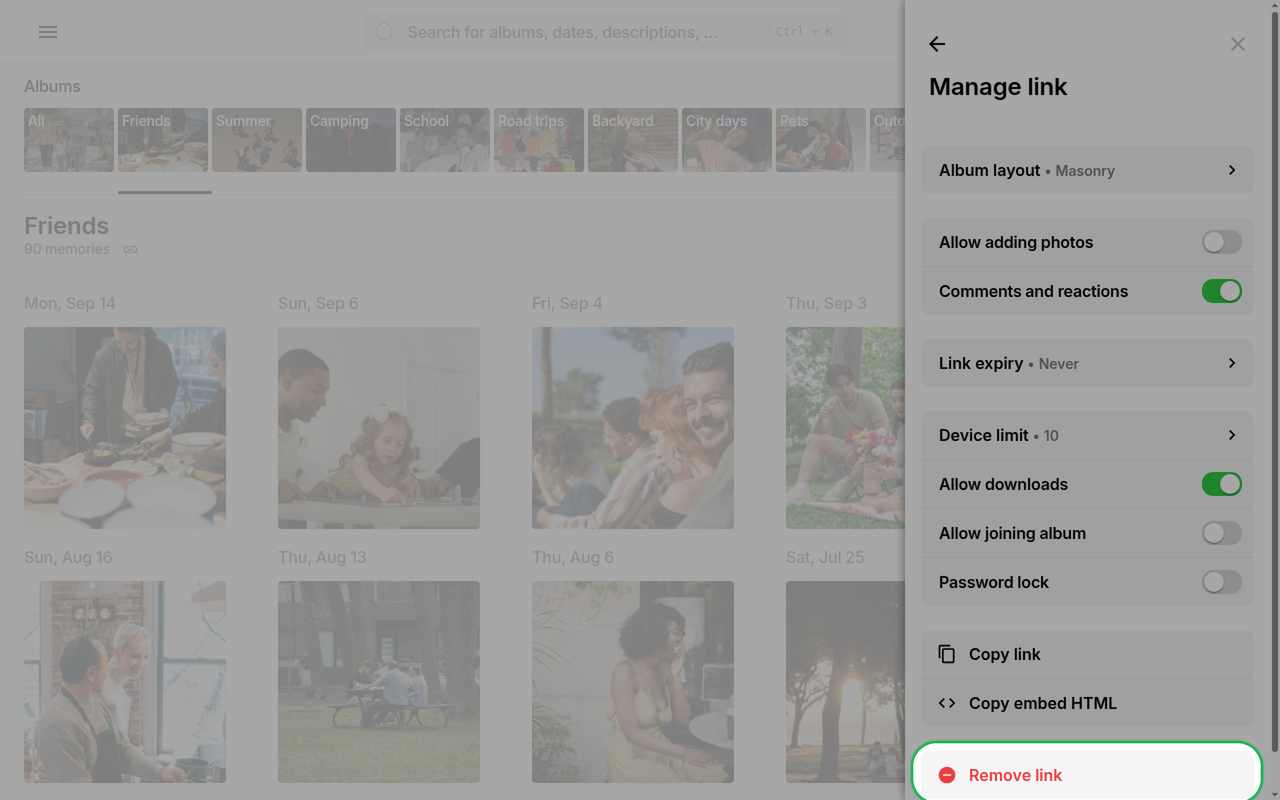Viewport: 1280px width, 800px height.
Task: Go back with the arrow icon
Action: (x=937, y=44)
